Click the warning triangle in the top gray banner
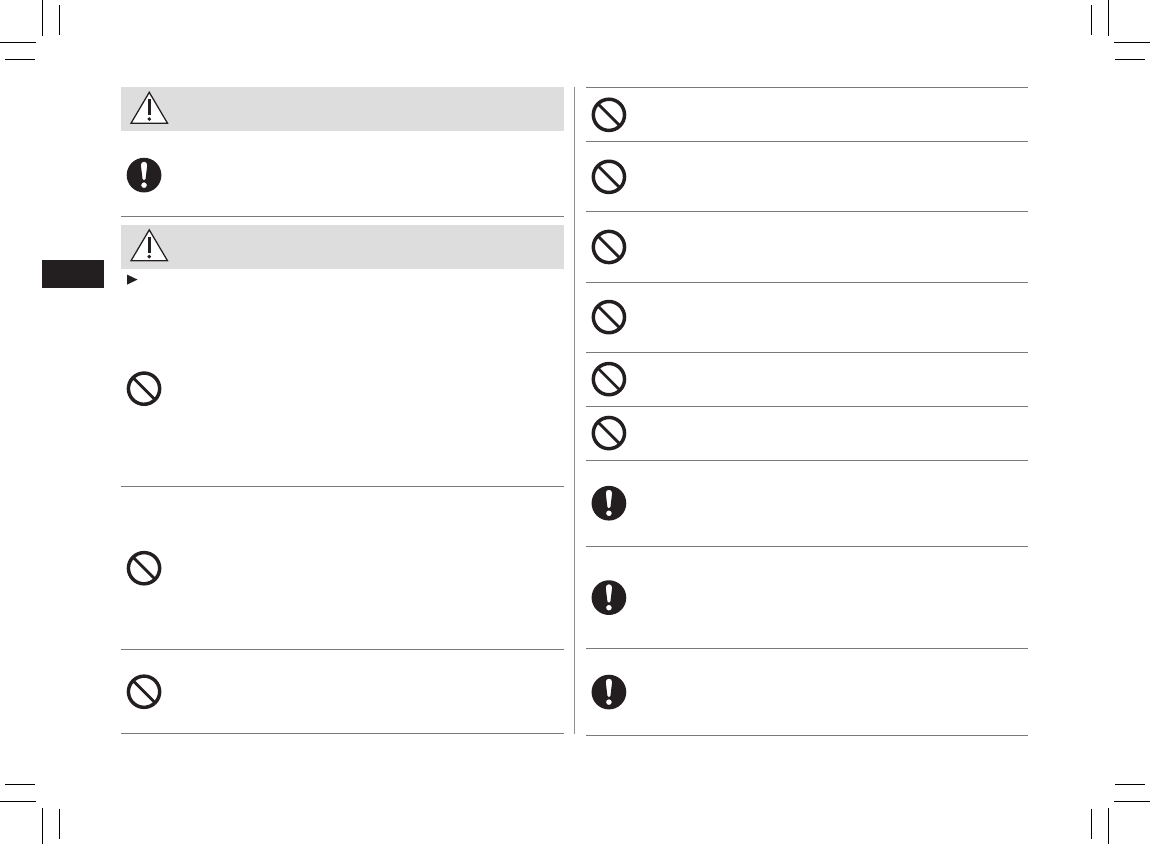This screenshot has height=844, width=1150. (x=149, y=109)
